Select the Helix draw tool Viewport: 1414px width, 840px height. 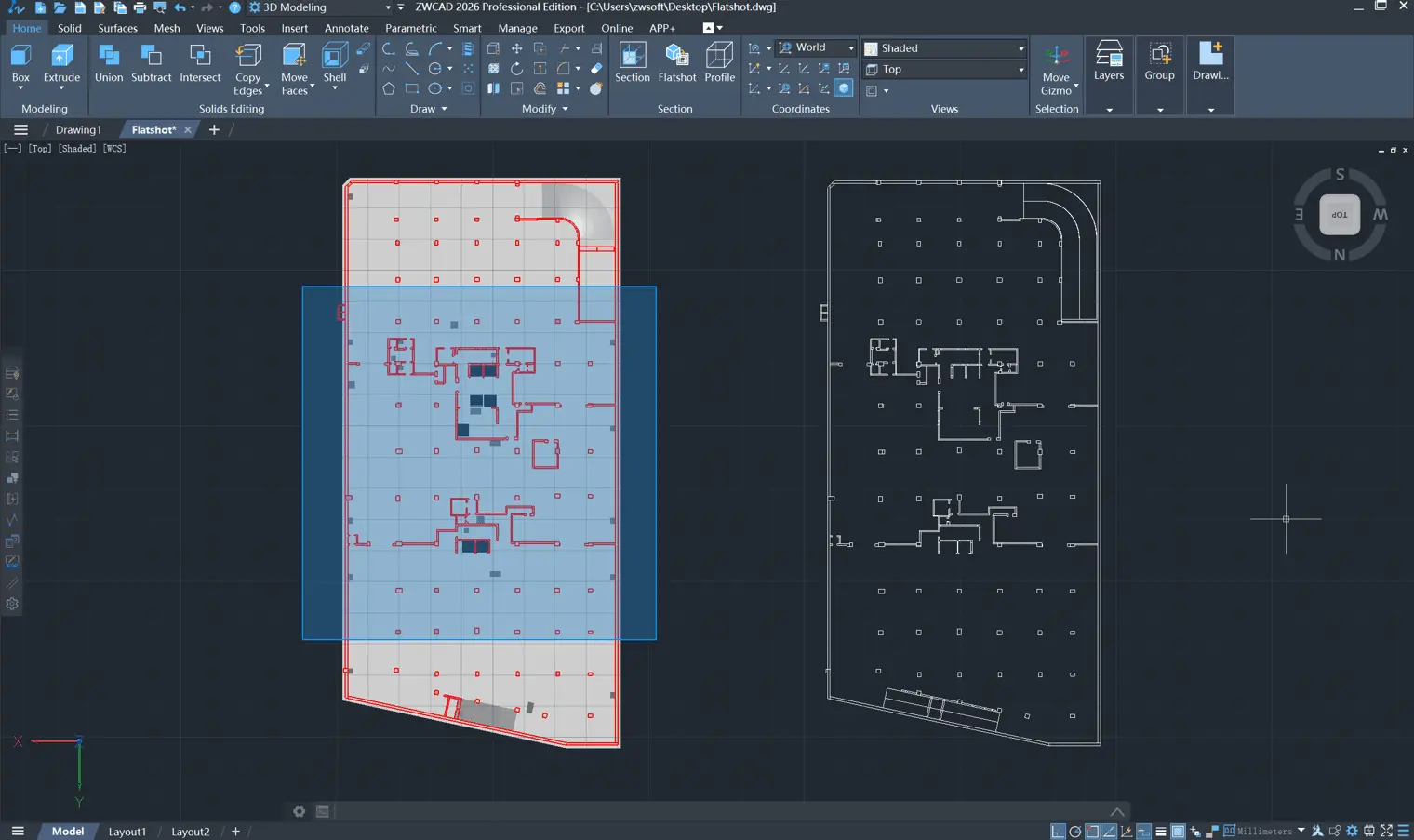(468, 48)
